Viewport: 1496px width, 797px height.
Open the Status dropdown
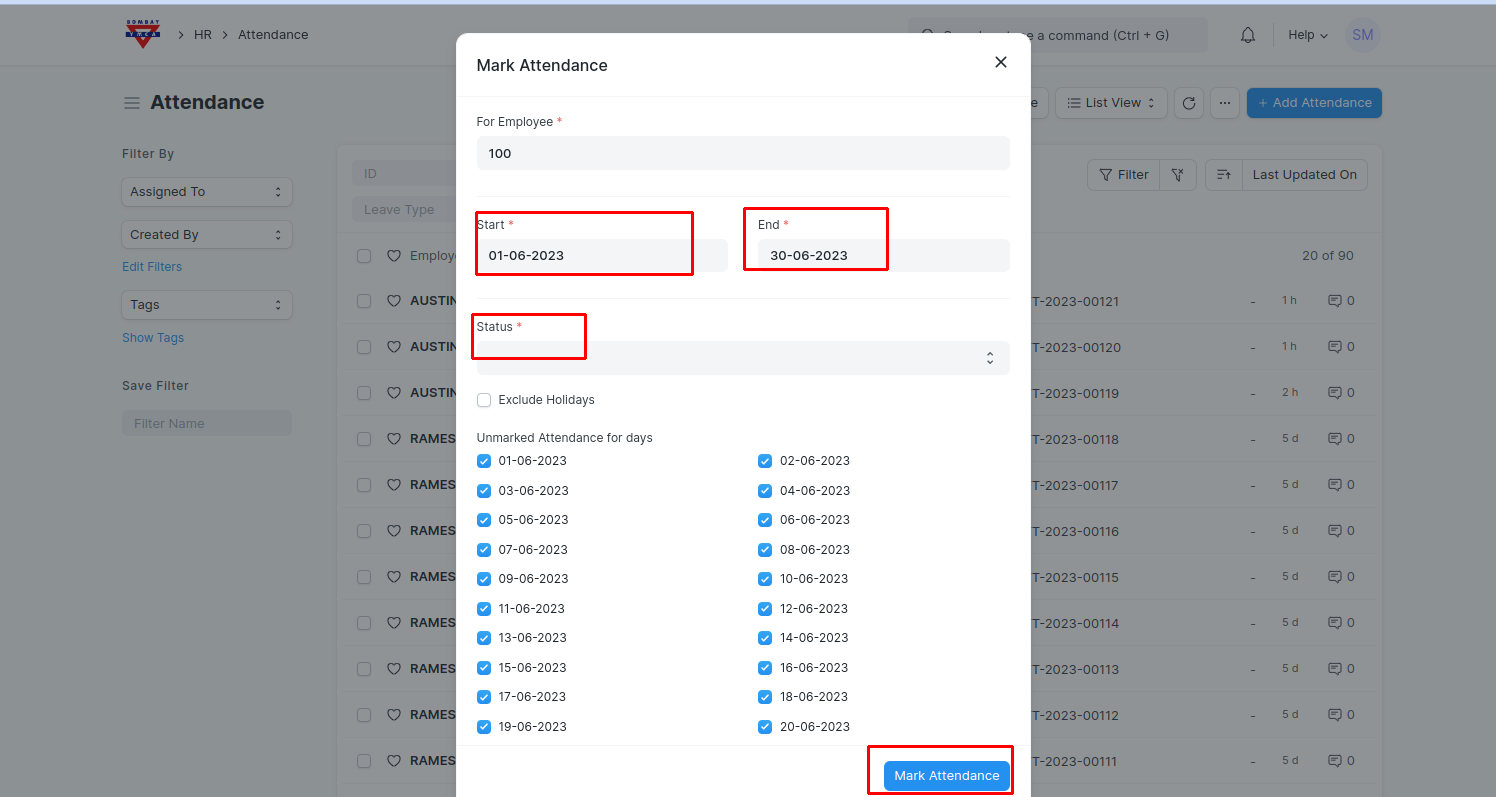[742, 358]
